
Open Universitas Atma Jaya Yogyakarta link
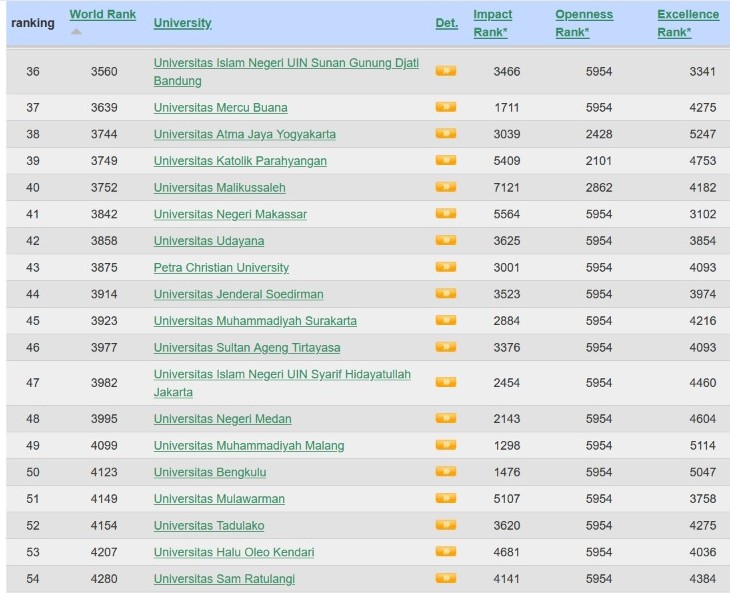pos(245,134)
